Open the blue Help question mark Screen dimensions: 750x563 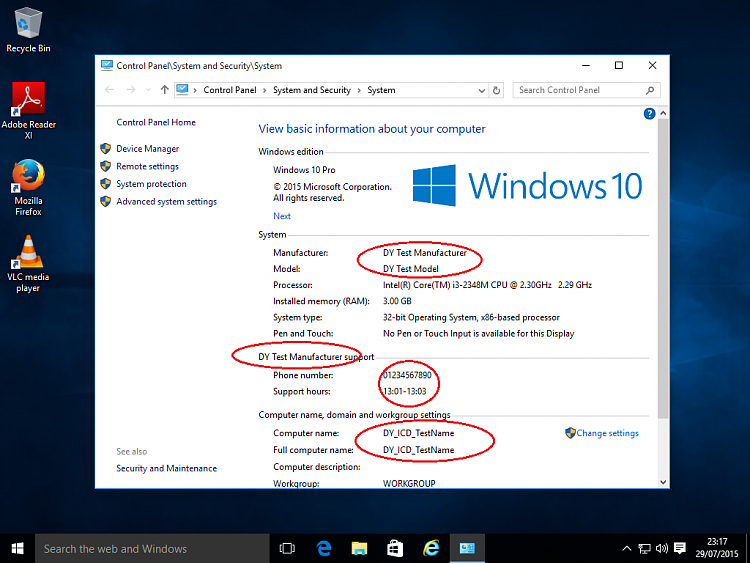tap(649, 113)
